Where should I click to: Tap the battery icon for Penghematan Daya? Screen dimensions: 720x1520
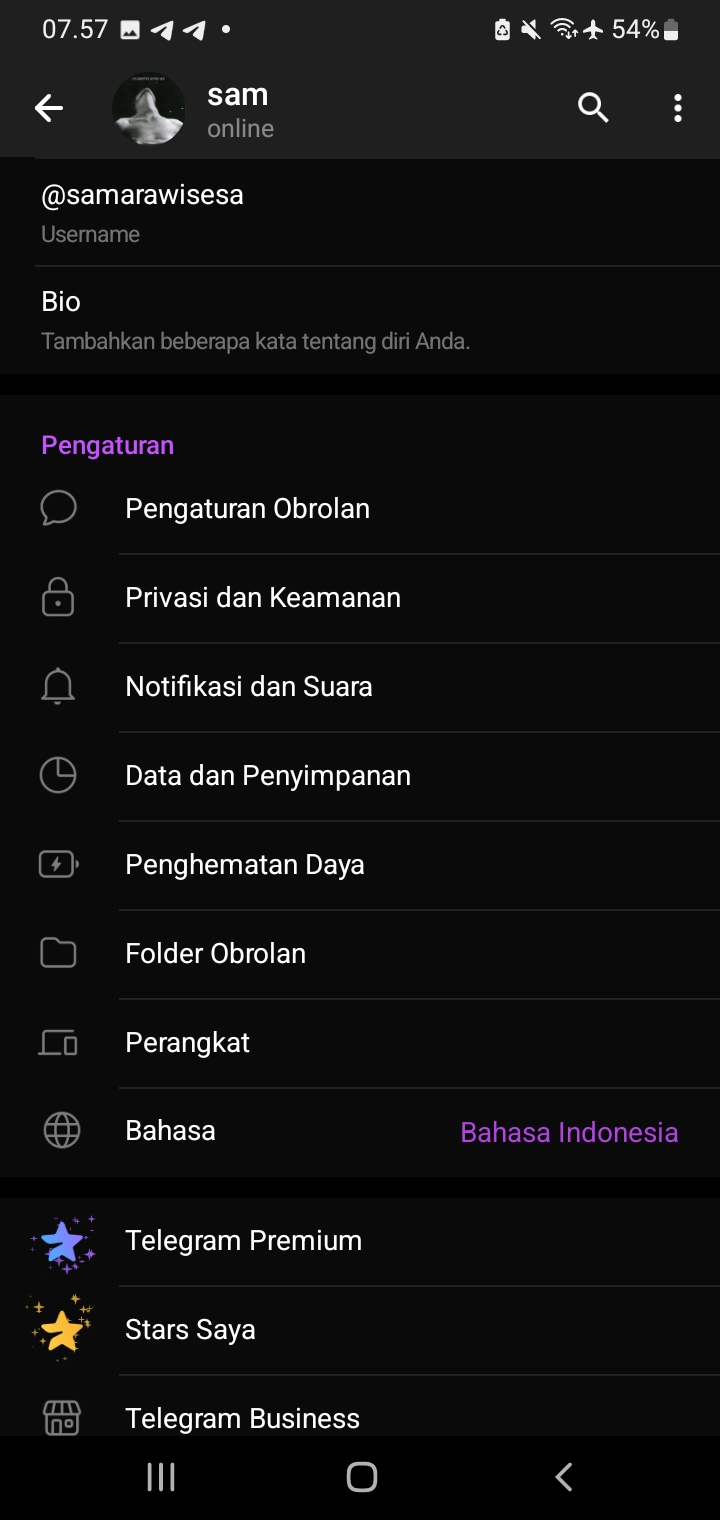coord(58,864)
